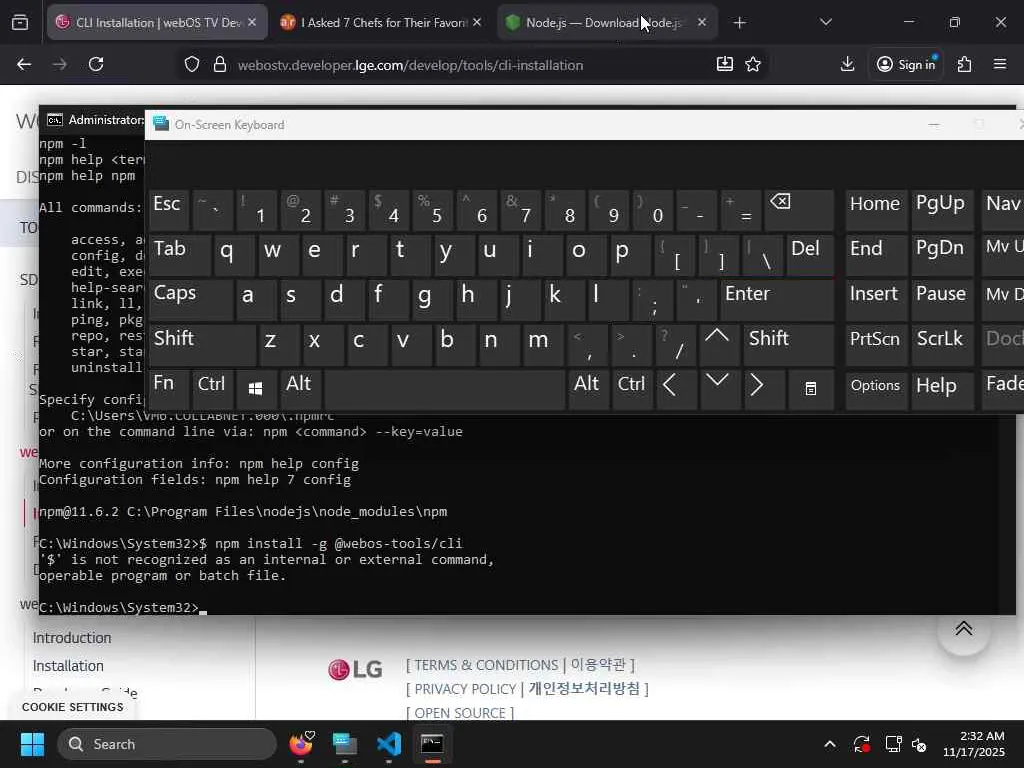The width and height of the screenshot is (1024, 768).
Task: Tap Tab key on On-Screen Keyboard
Action: tap(180, 255)
